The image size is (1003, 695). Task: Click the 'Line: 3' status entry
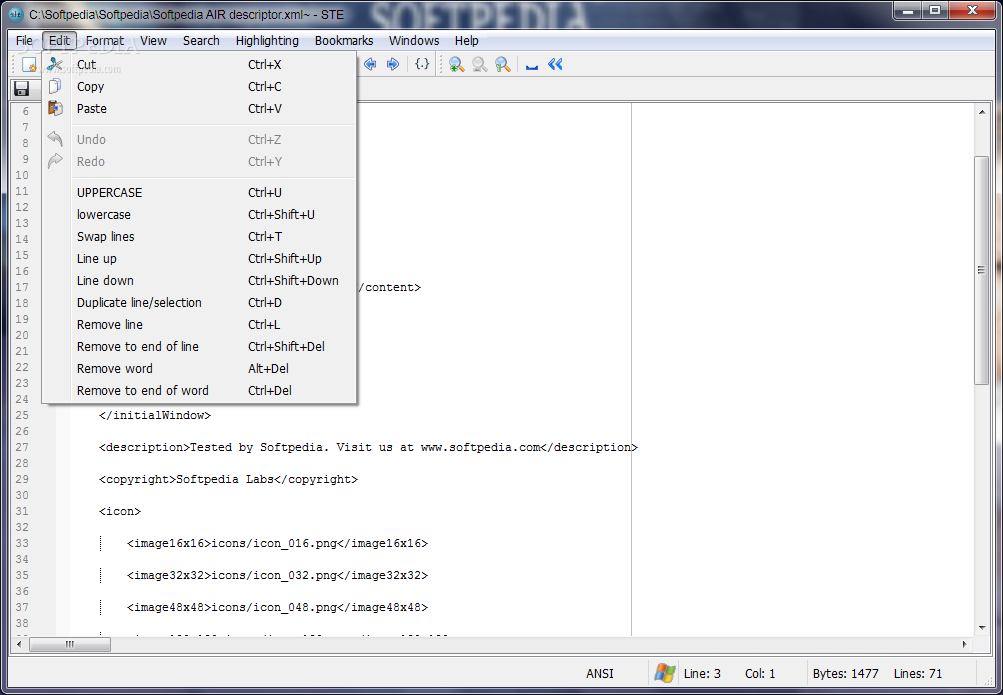tap(702, 673)
